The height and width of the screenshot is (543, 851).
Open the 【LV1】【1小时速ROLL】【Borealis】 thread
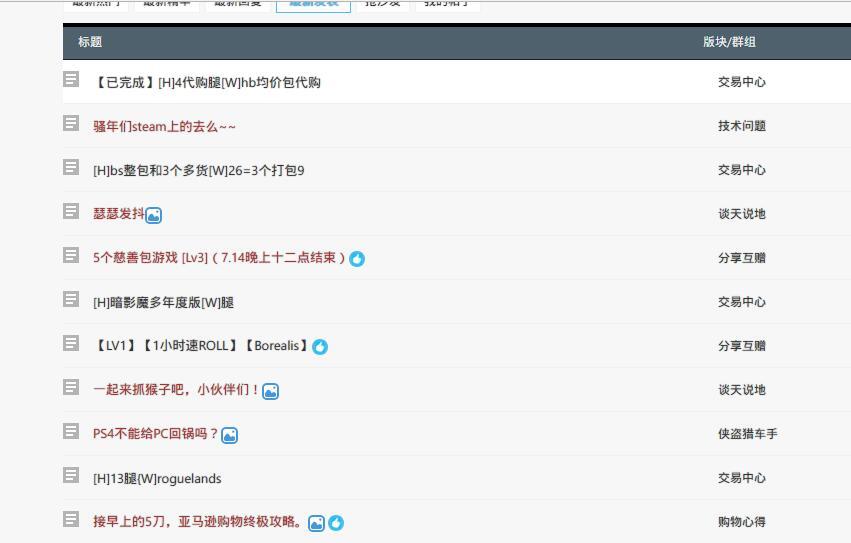tap(202, 346)
